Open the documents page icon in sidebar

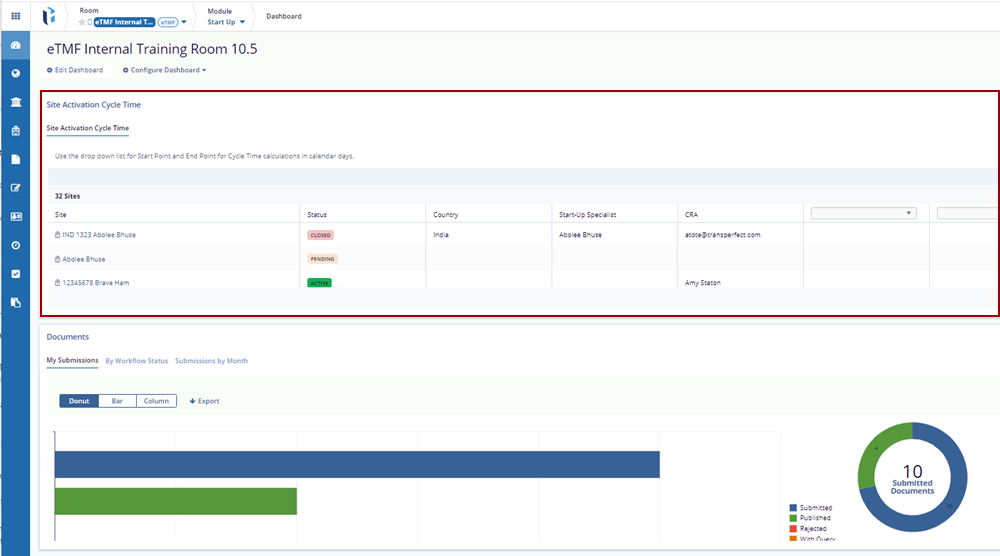15,159
